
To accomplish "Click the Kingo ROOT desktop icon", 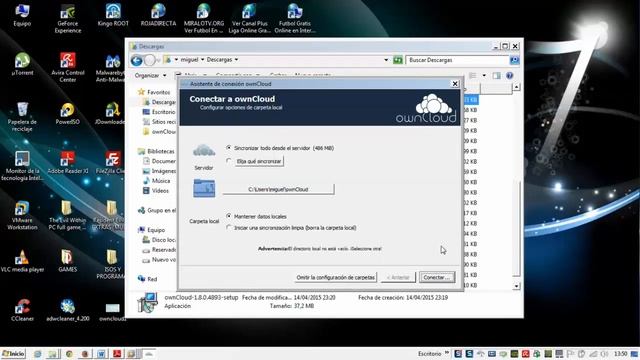I will pos(113,16).
